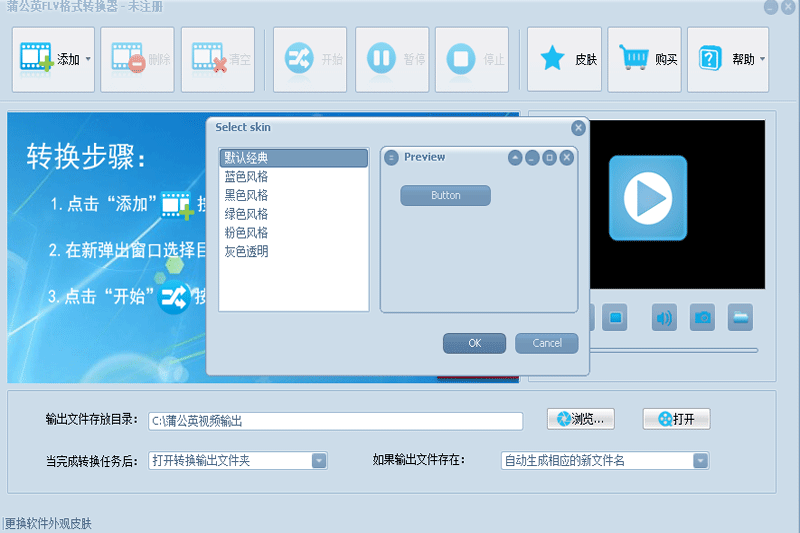
Task: Open the Add button dropdown arrow
Action: click(x=88, y=59)
